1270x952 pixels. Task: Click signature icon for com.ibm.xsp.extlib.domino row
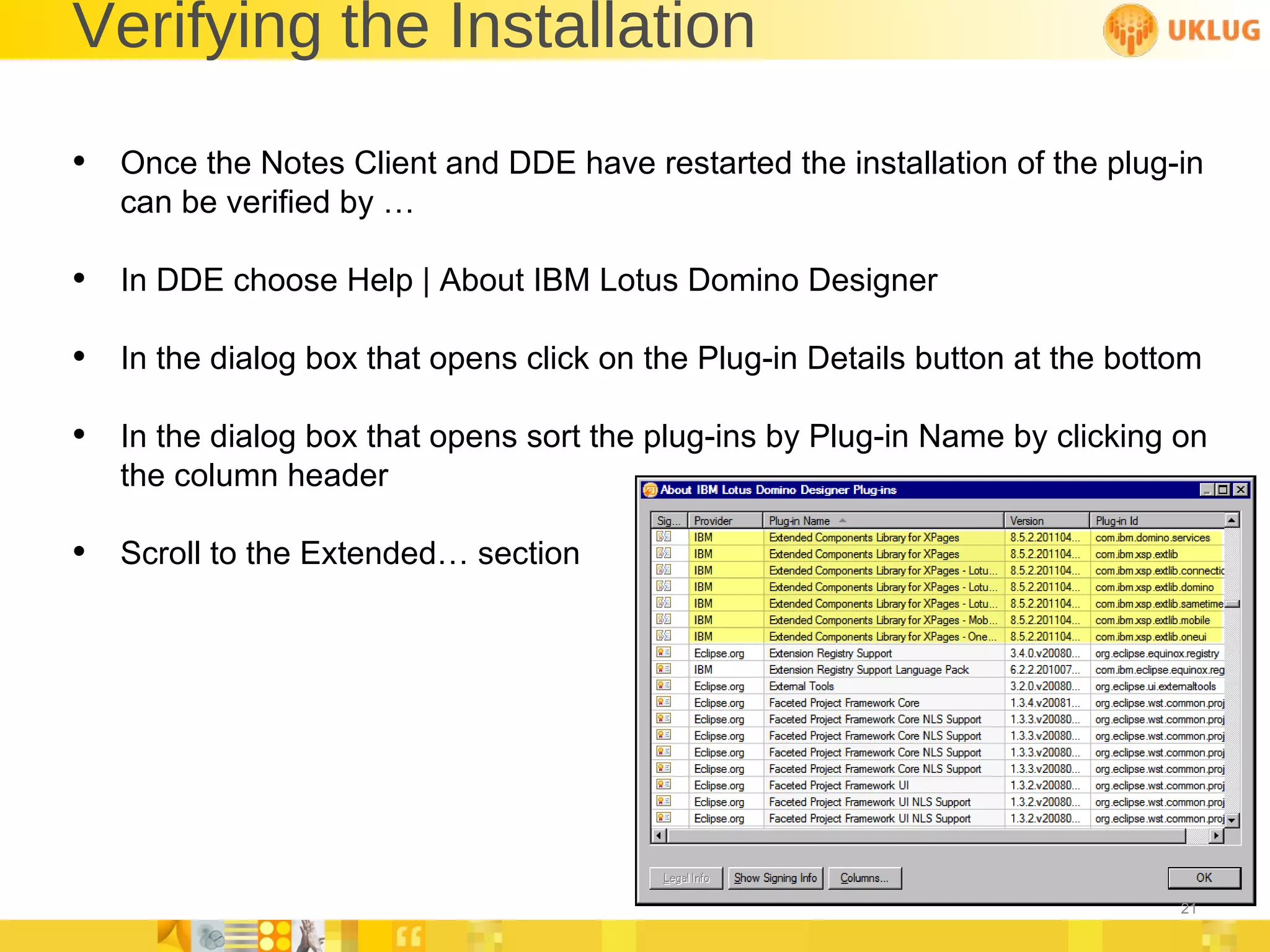click(664, 586)
